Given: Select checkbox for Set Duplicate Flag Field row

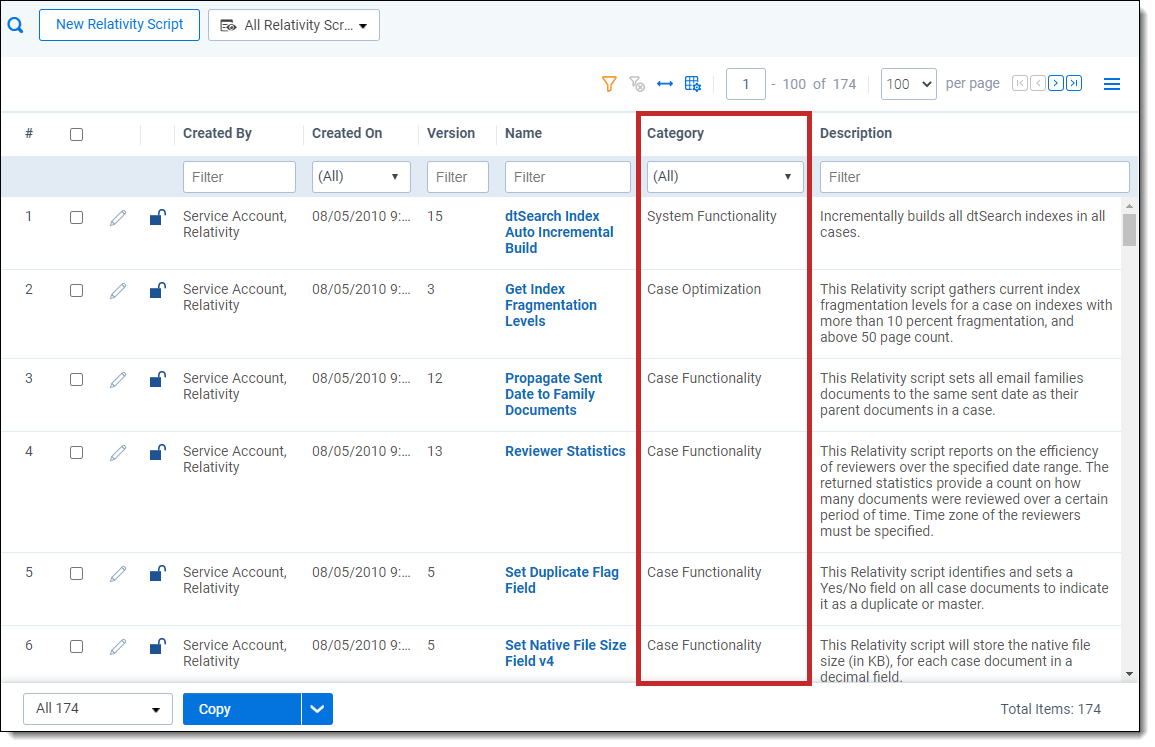Looking at the screenshot, I should pos(77,574).
